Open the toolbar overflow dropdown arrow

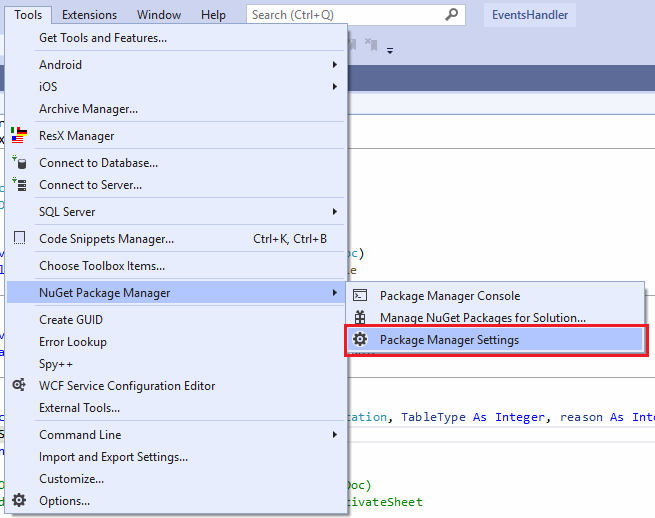point(390,51)
